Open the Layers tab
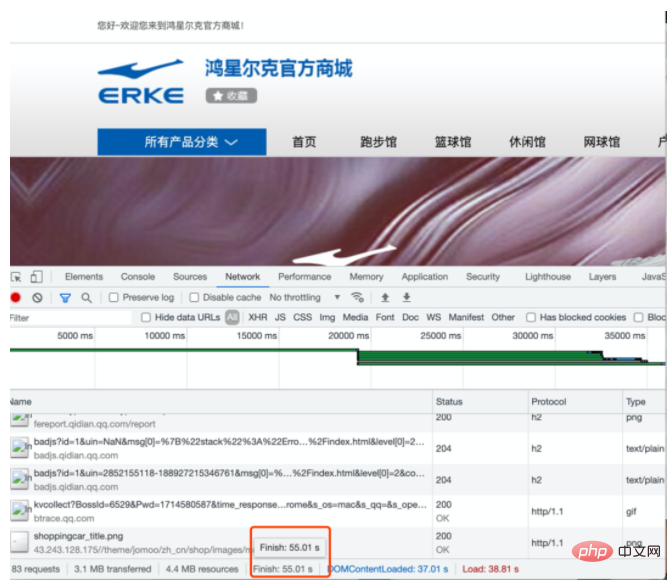This screenshot has height=584, width=671. pyautogui.click(x=602, y=277)
